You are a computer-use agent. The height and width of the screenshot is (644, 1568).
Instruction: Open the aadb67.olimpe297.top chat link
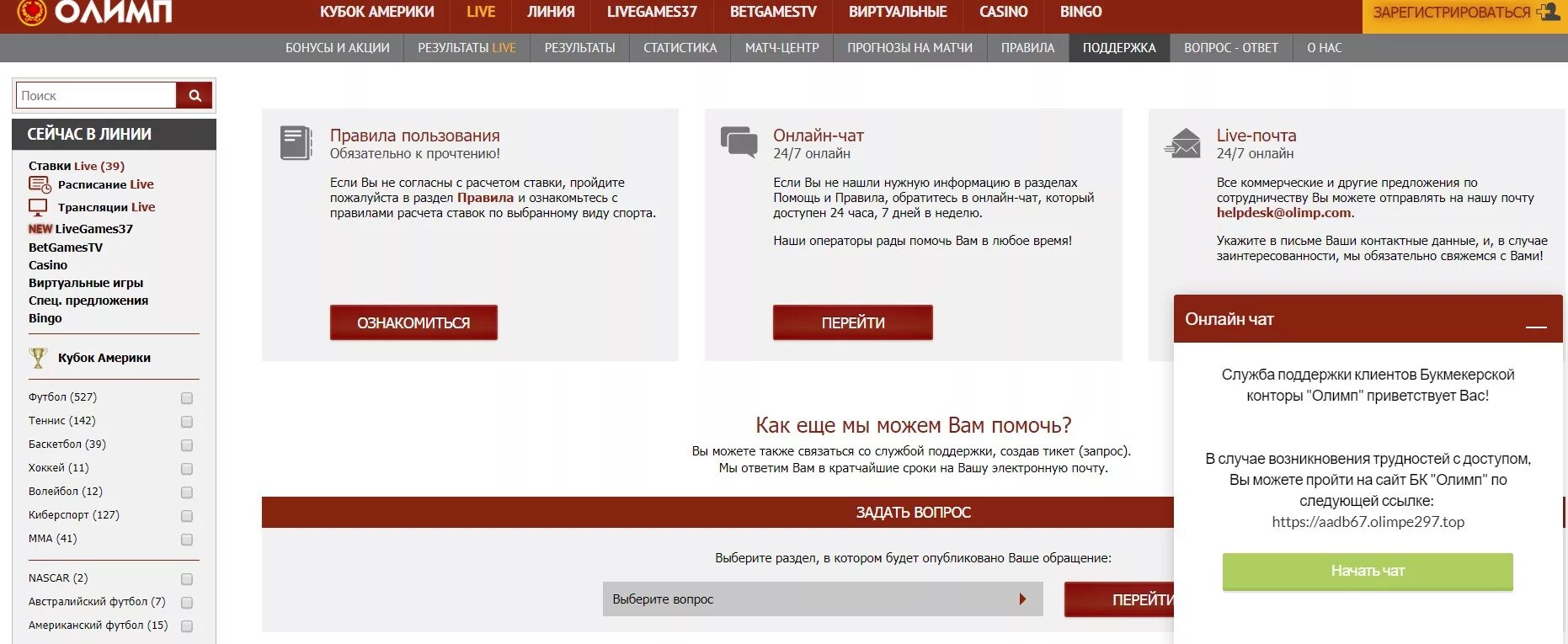(1368, 522)
